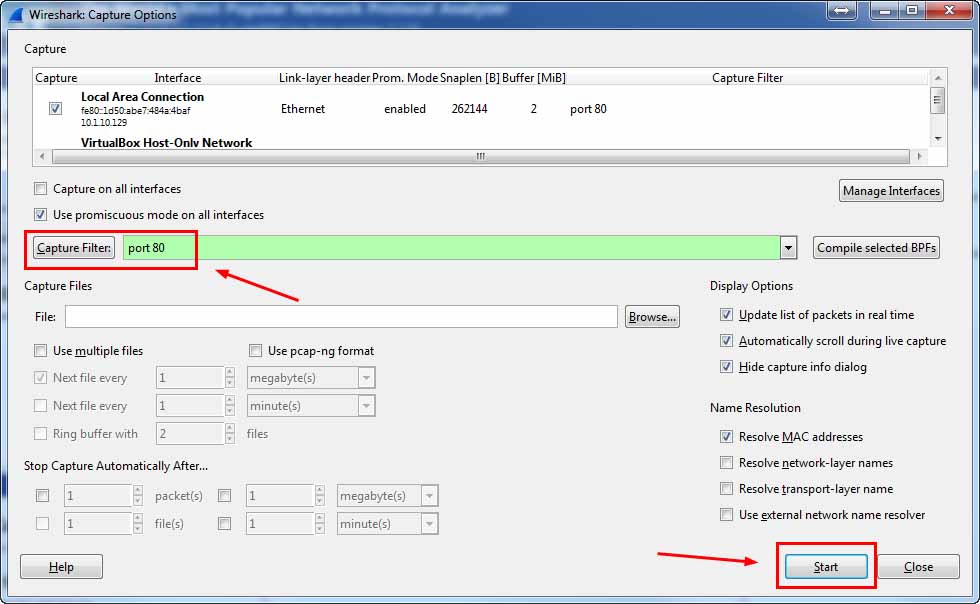Click the Snaplen value 262144
Viewport: 980px width, 604px height.
[469, 109]
